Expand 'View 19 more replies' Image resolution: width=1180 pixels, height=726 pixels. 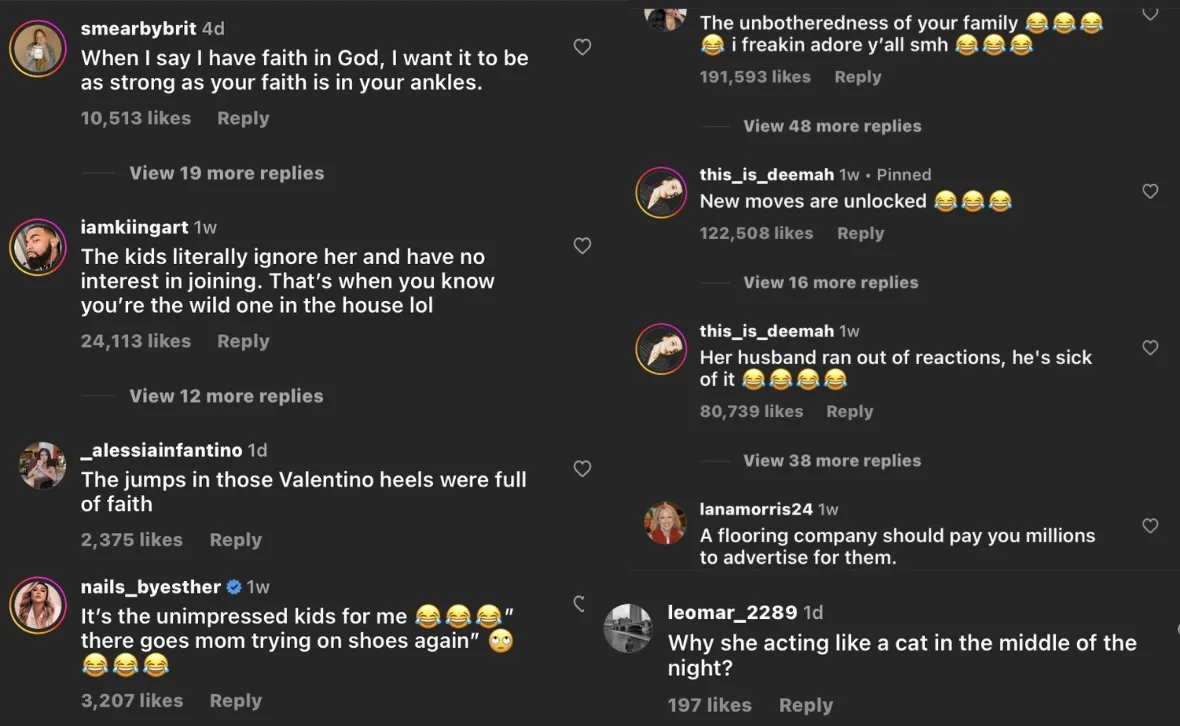click(226, 173)
